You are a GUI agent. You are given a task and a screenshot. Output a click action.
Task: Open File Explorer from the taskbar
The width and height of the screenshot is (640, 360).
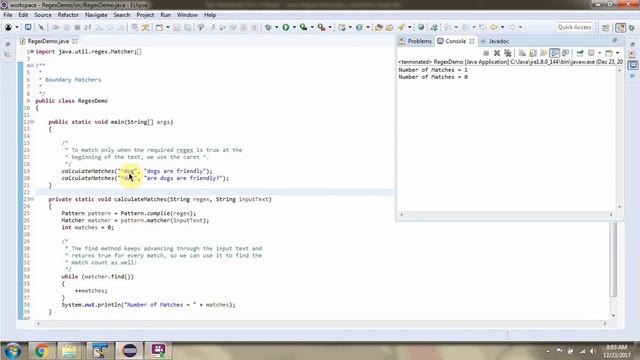pyautogui.click(x=69, y=351)
